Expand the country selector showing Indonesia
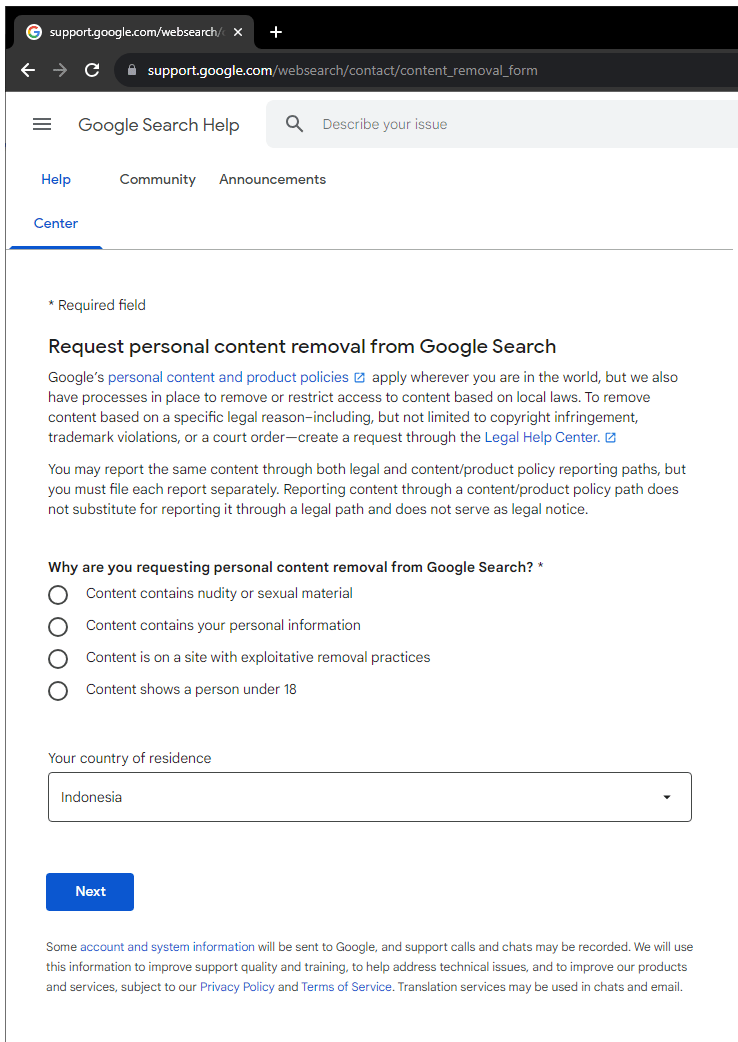The image size is (738, 1042). pyautogui.click(x=369, y=797)
